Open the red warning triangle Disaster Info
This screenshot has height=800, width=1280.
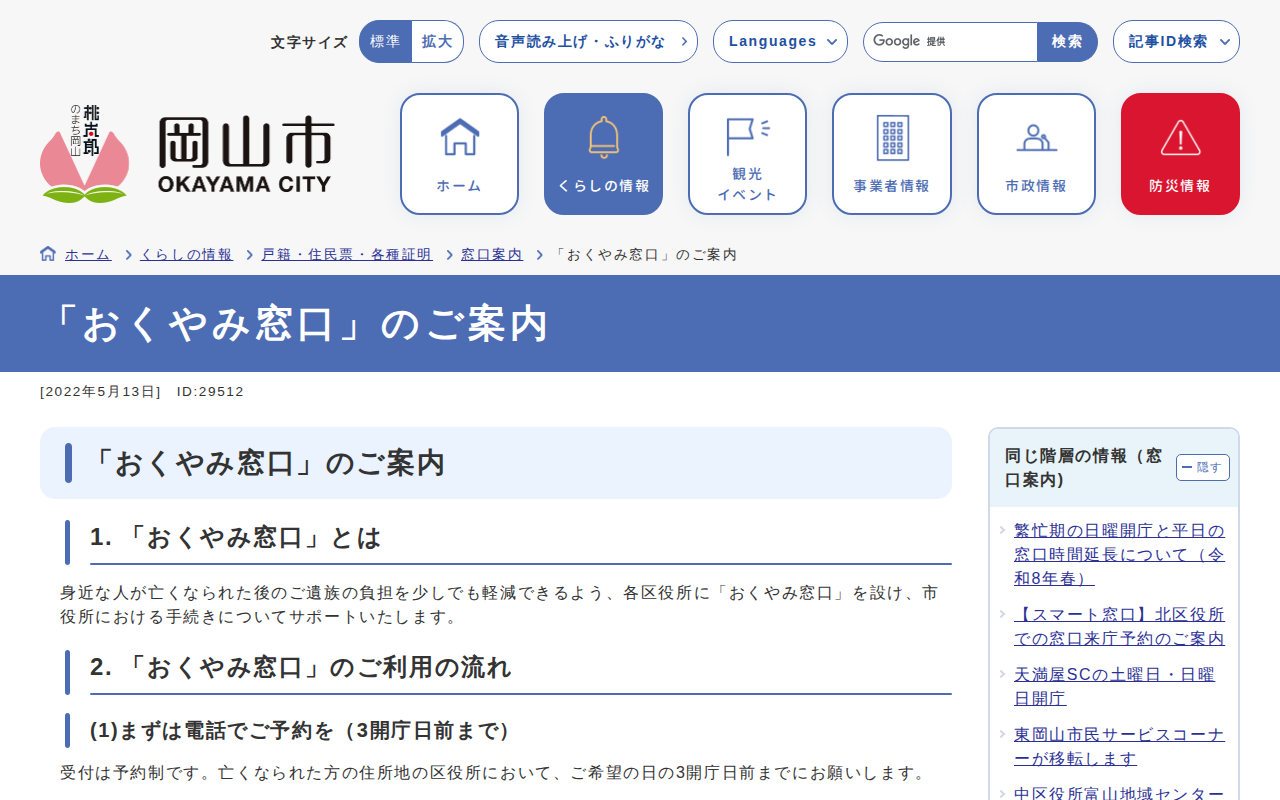1180,138
